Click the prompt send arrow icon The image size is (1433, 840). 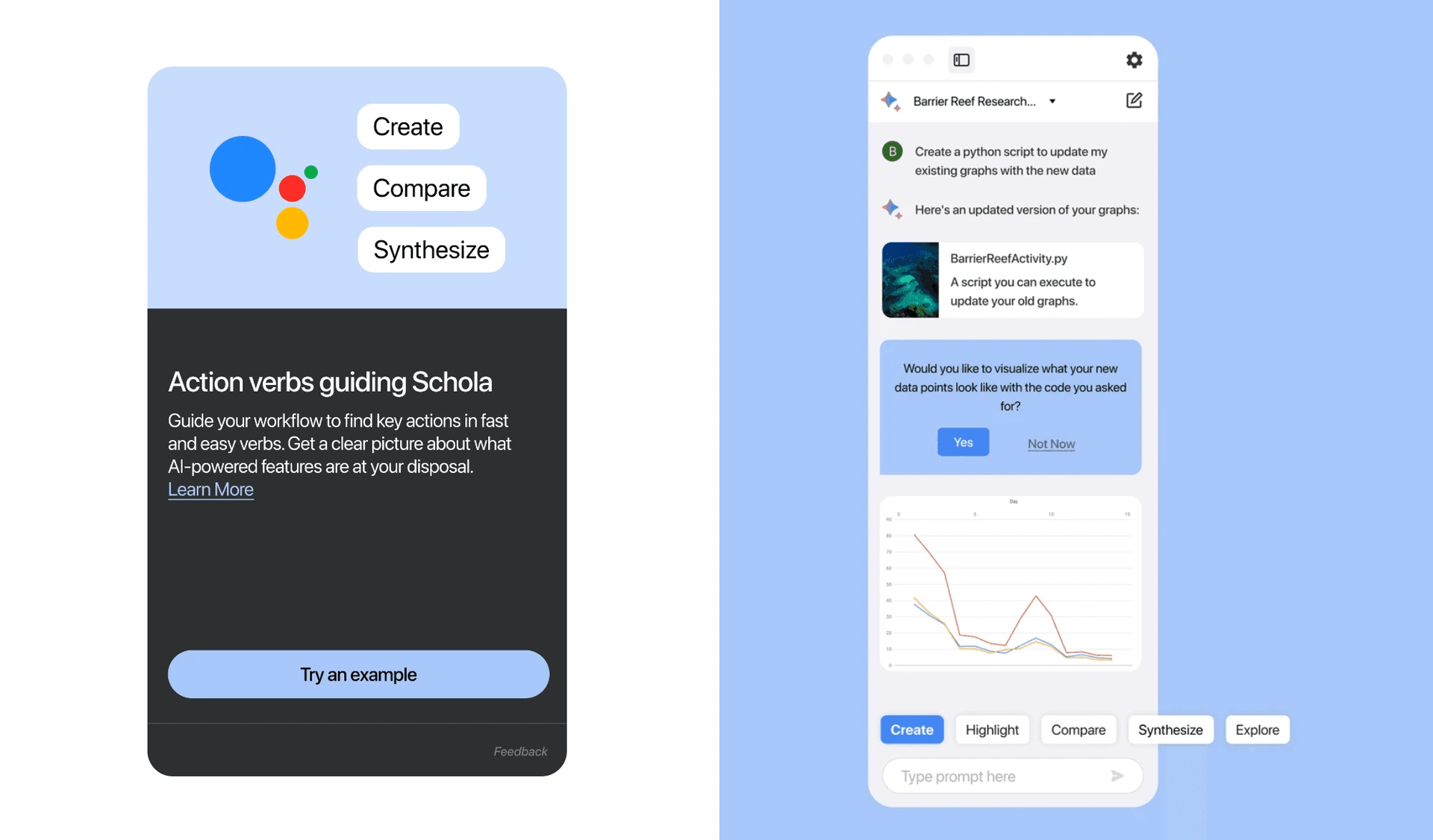coord(1117,776)
